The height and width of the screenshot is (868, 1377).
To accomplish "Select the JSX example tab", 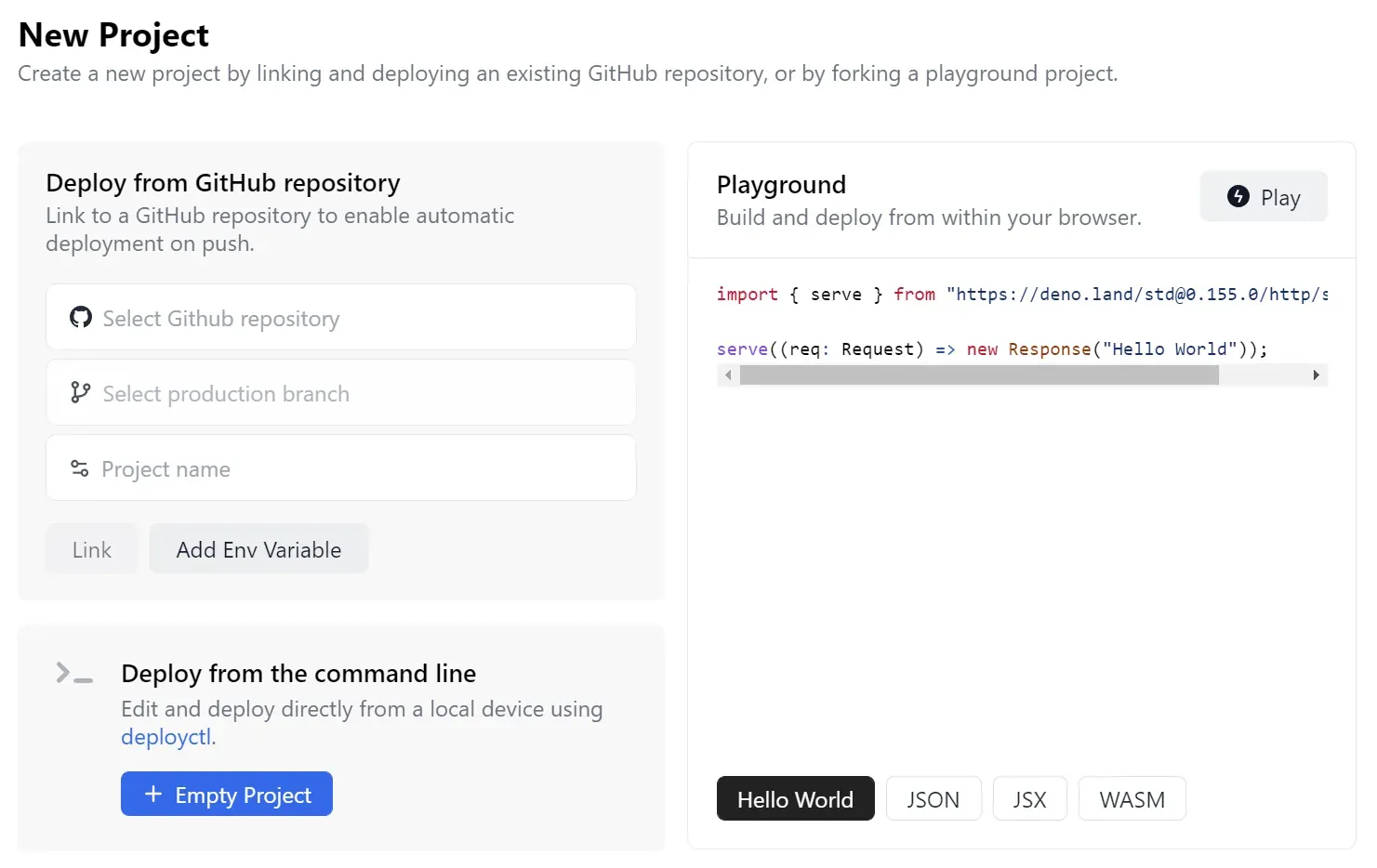I will tap(1029, 798).
